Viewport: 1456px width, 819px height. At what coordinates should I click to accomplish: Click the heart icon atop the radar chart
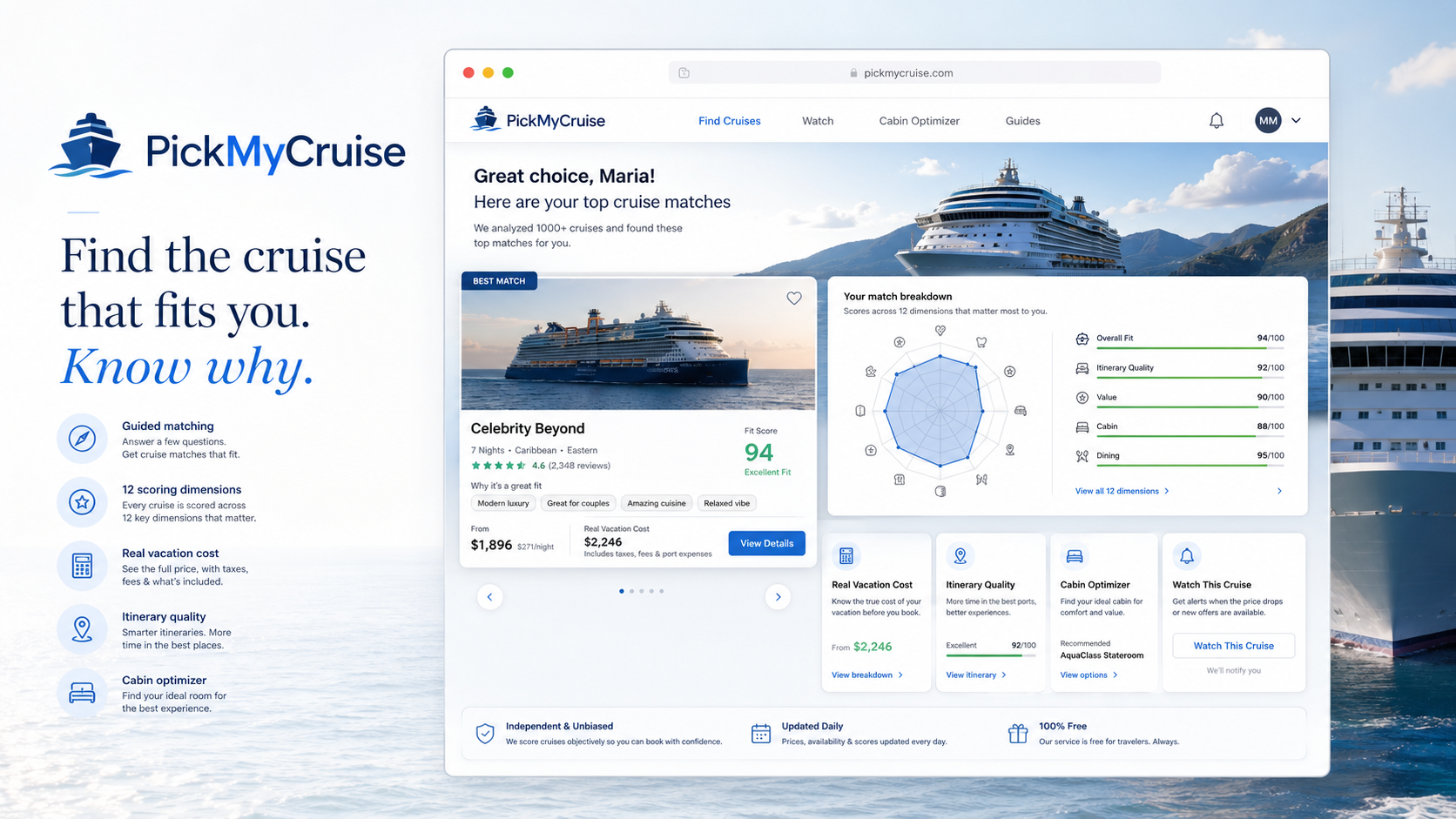coord(940,331)
